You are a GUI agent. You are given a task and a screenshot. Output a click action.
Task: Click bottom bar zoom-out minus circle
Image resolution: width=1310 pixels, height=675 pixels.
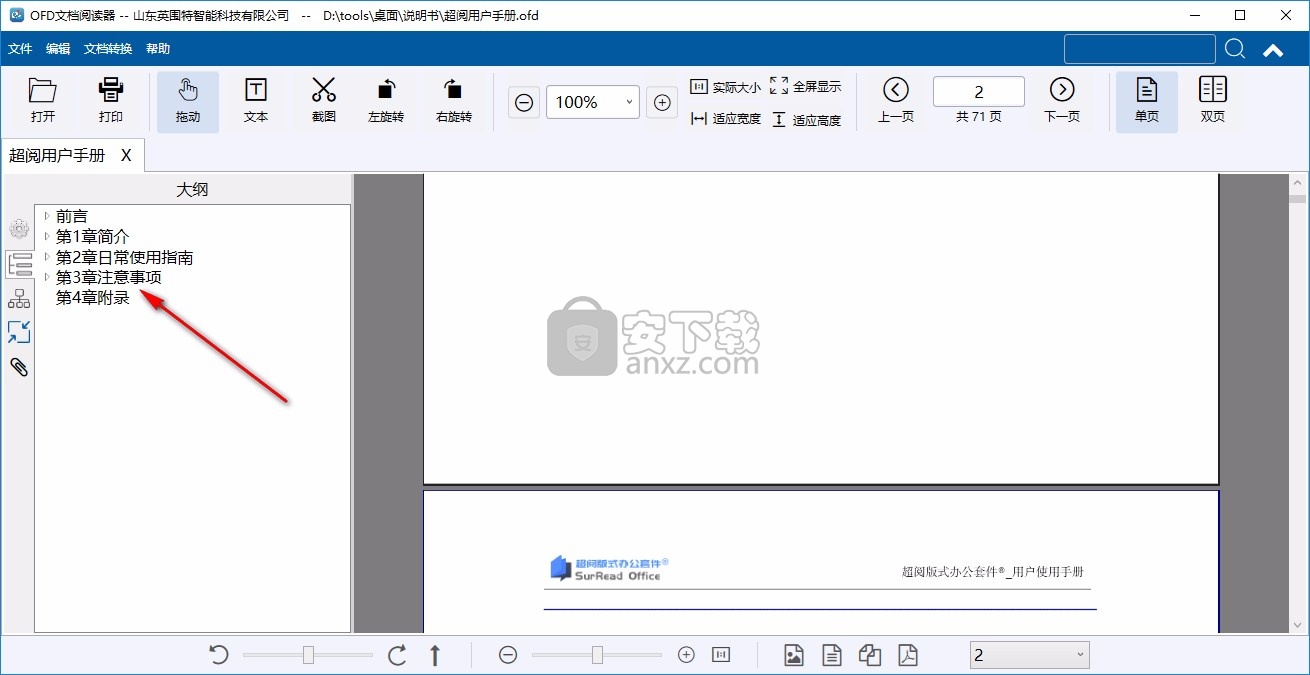pos(508,655)
